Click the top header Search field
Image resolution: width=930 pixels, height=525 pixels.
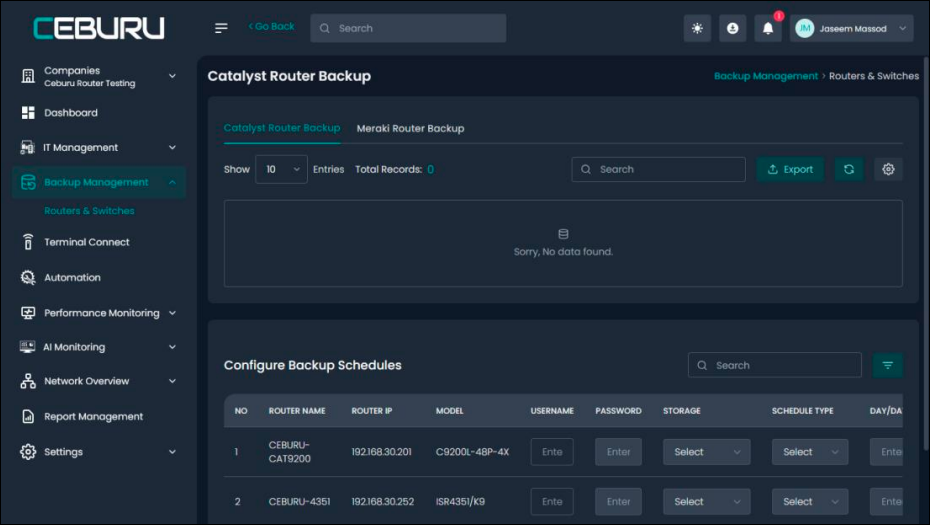point(408,28)
